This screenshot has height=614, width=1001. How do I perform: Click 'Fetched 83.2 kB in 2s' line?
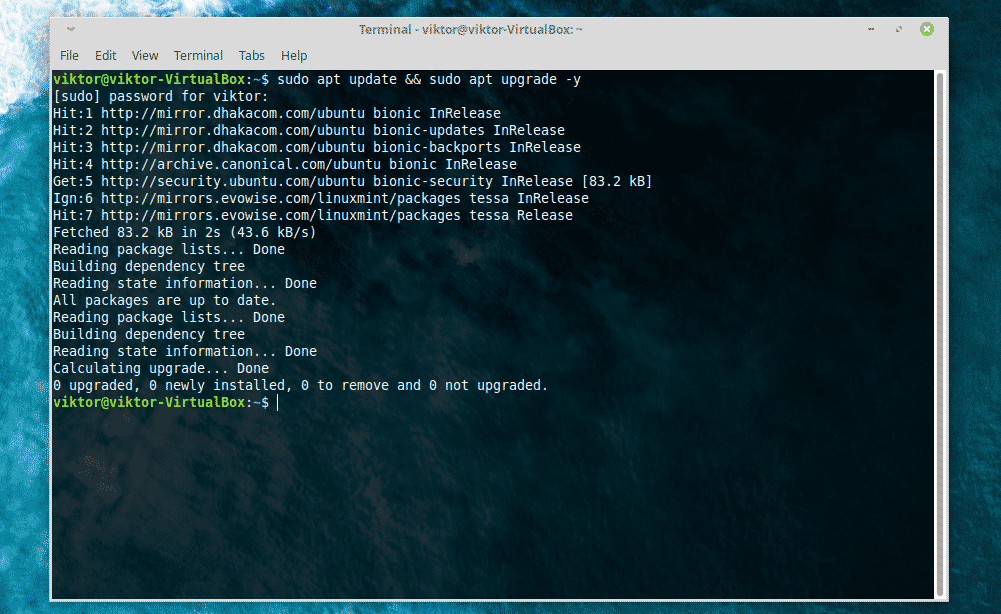(184, 232)
